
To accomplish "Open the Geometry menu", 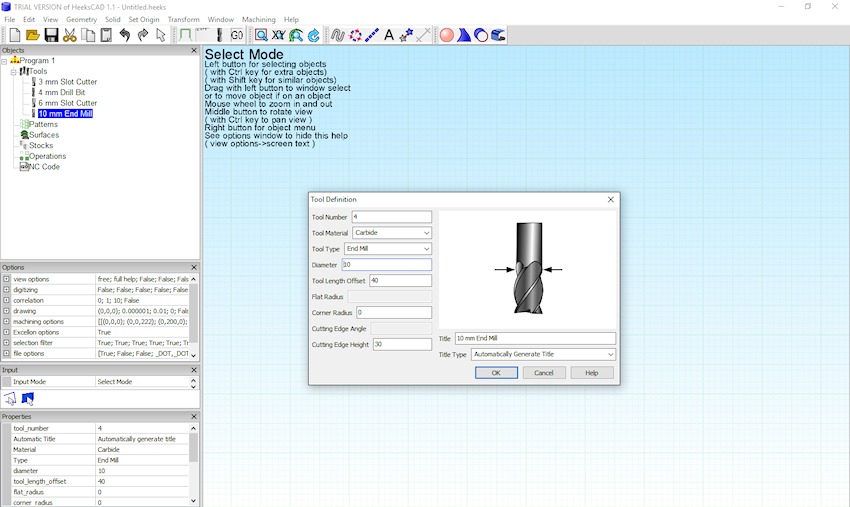I will [82, 19].
